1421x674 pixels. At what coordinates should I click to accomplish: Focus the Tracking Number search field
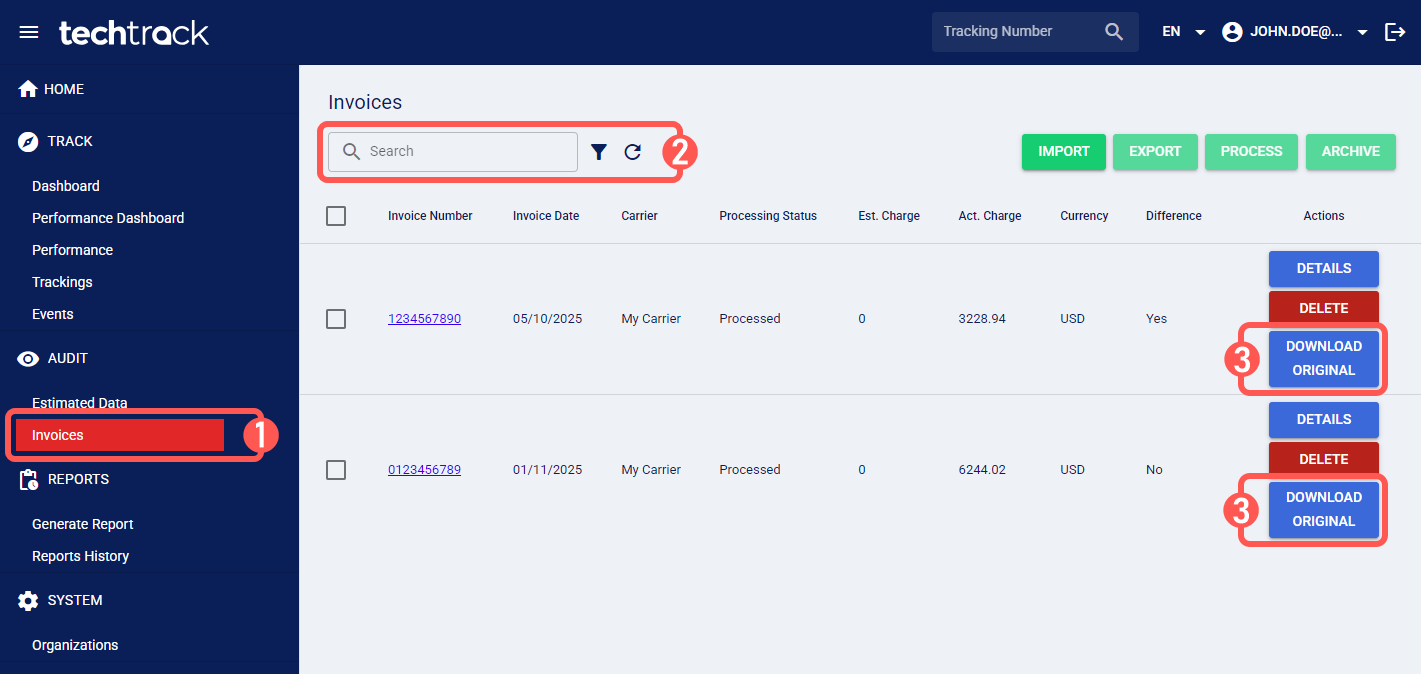1018,32
